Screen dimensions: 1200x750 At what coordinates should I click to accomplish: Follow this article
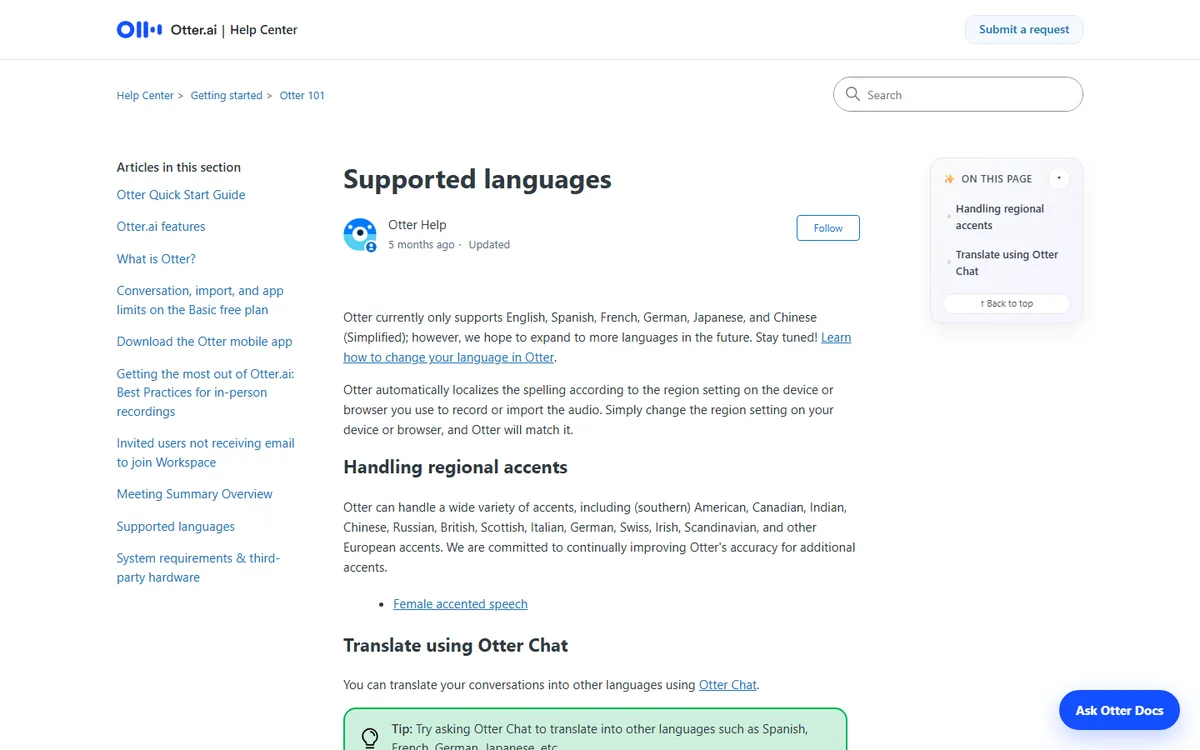828,228
